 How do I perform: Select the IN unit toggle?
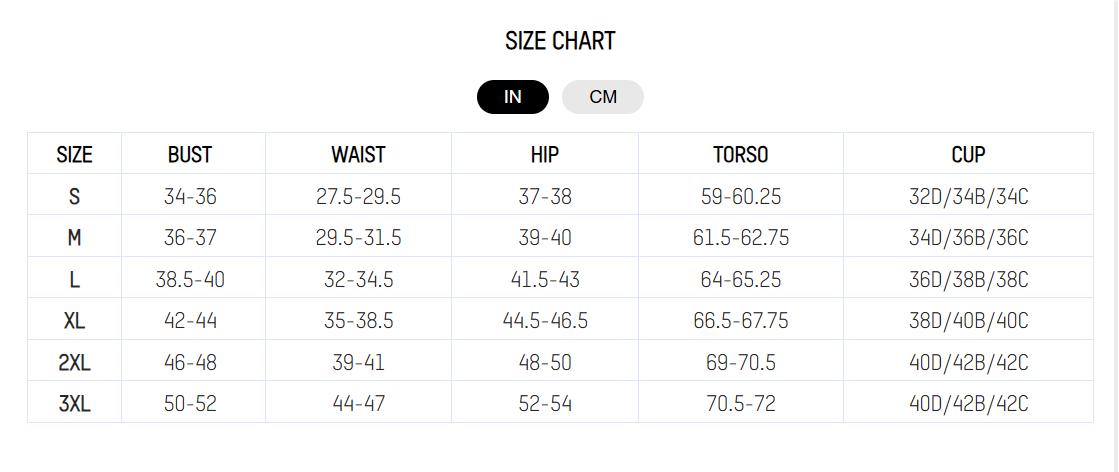(513, 97)
